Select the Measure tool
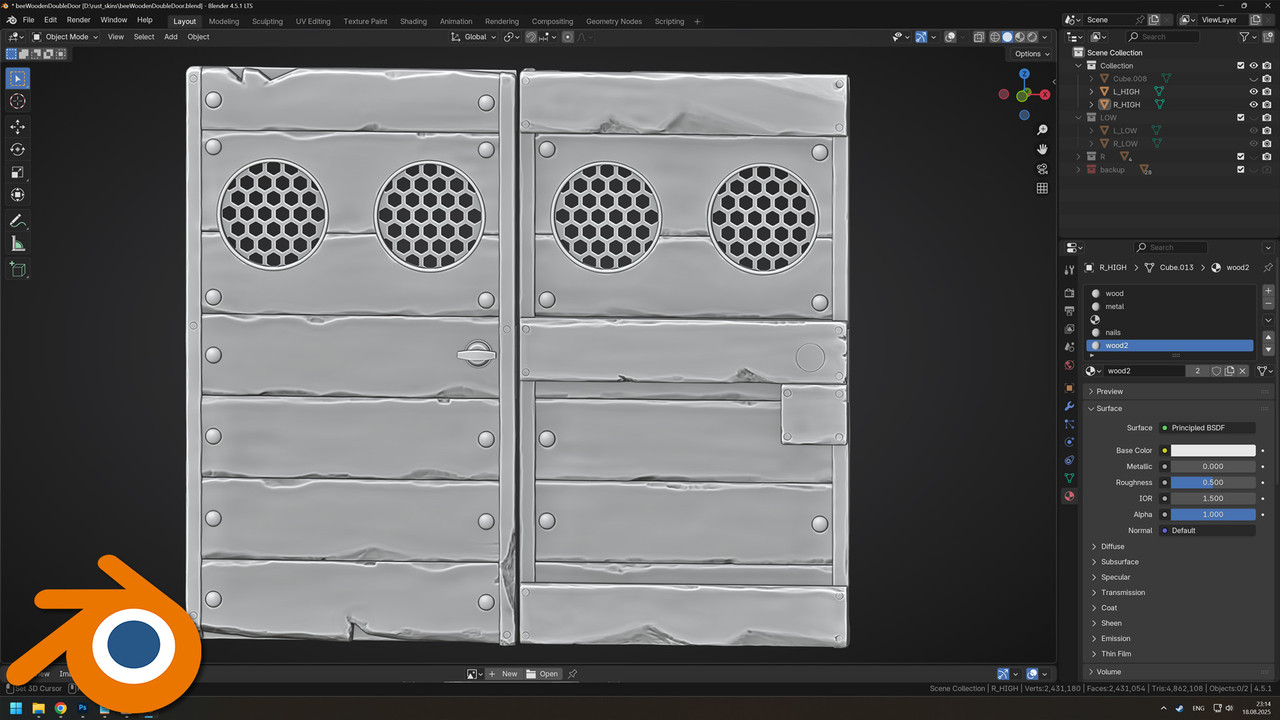Screen dimensions: 1280x720 coord(18,244)
